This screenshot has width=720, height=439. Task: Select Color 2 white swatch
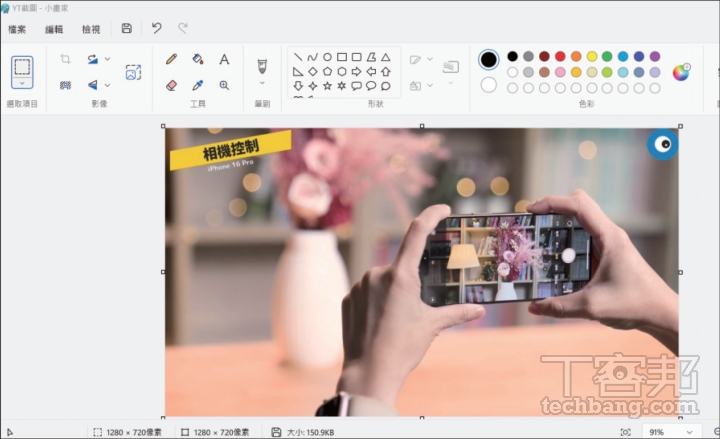click(x=489, y=85)
